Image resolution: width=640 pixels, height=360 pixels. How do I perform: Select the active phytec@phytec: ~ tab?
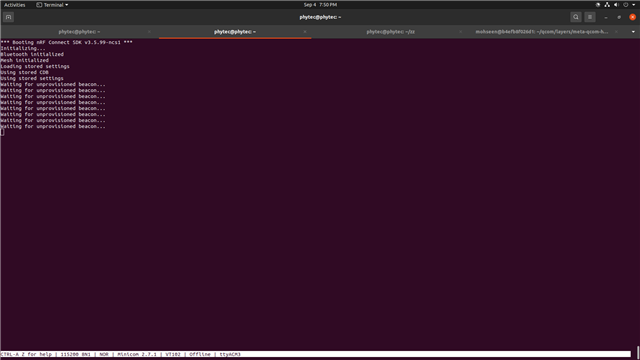[x=235, y=32]
